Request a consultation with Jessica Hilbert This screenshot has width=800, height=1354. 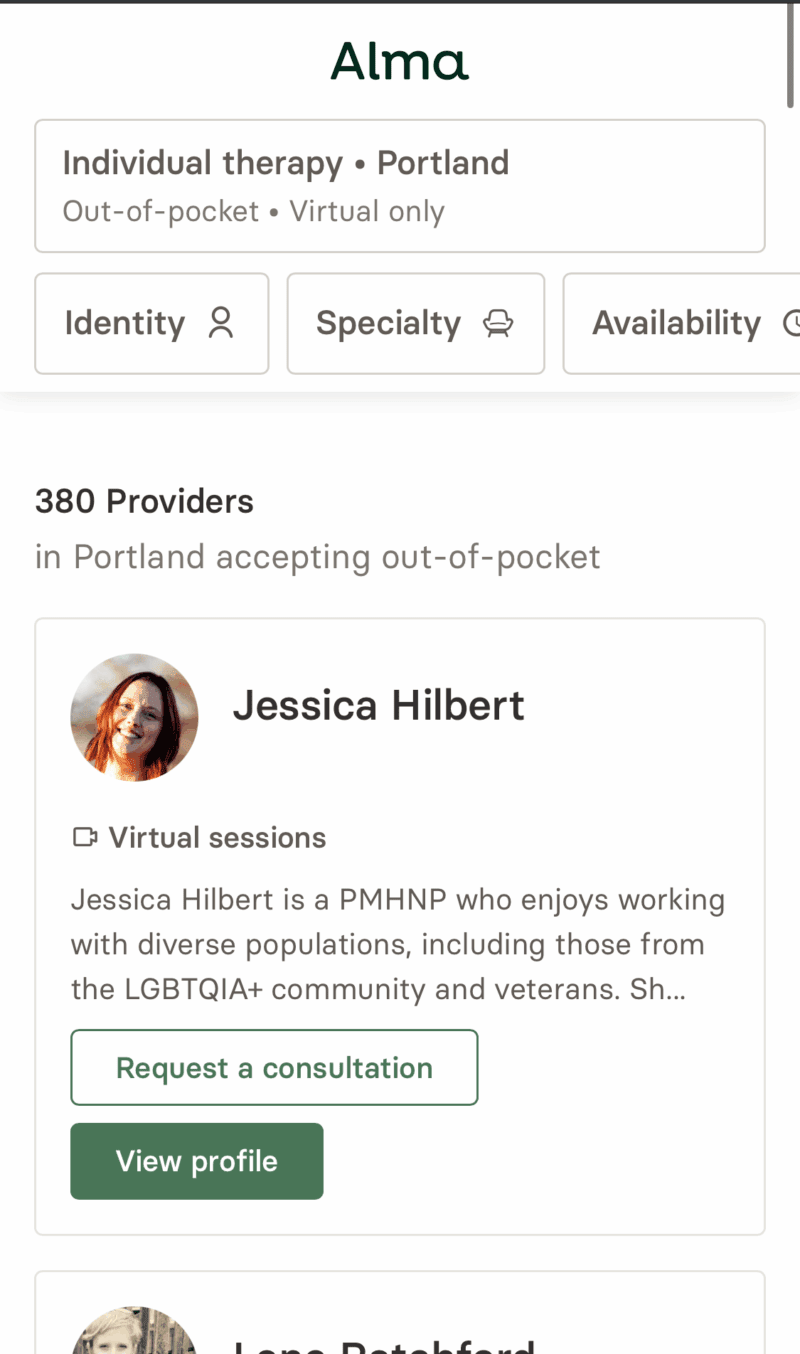pos(274,1068)
